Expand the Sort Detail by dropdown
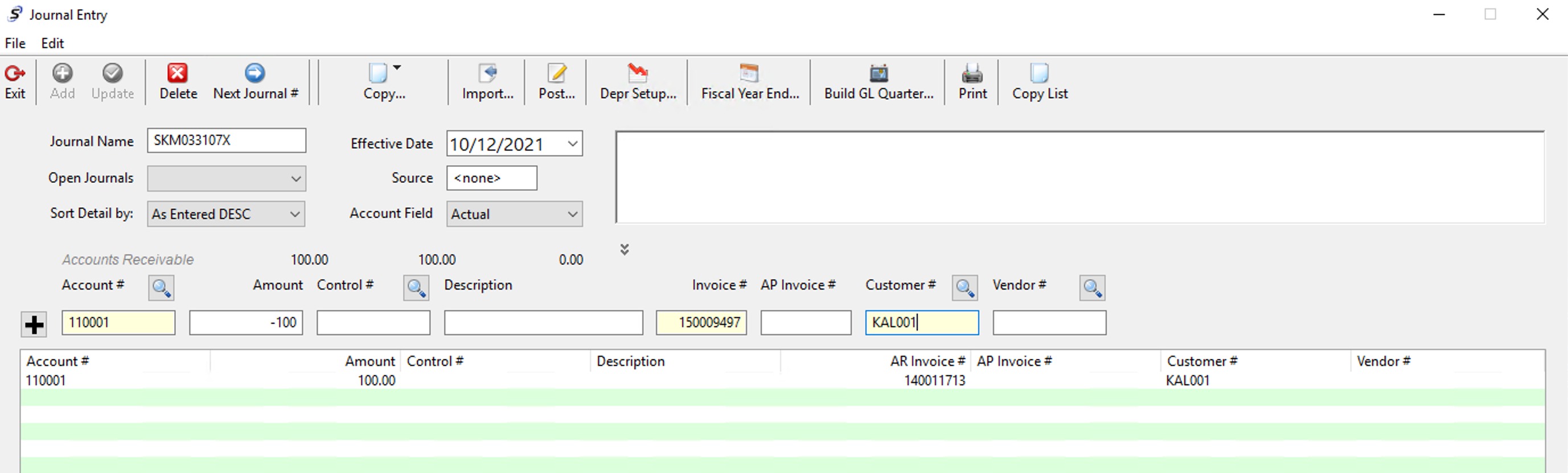Screen dimensions: 1568x473 point(226,214)
